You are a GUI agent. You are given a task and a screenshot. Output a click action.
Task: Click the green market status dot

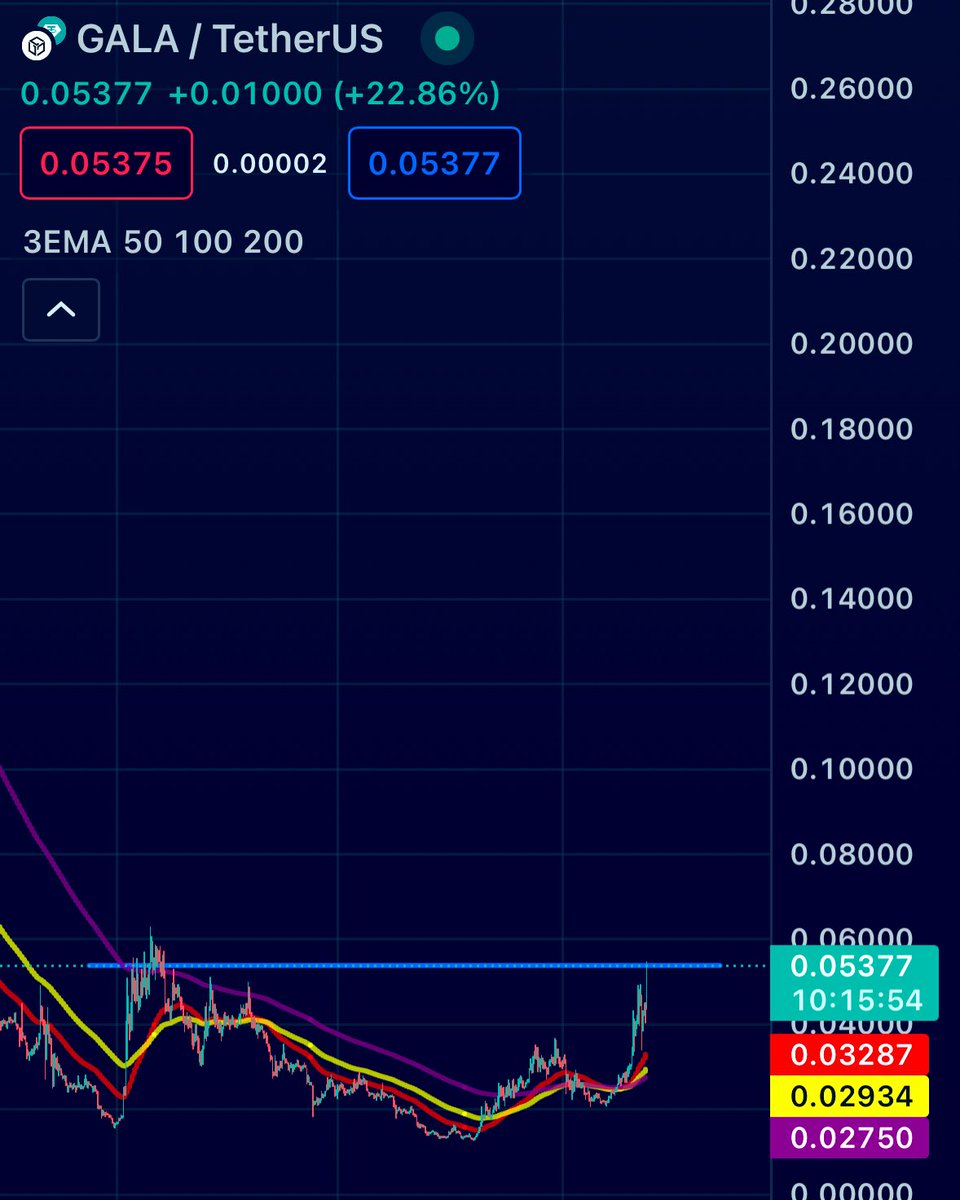[x=447, y=39]
